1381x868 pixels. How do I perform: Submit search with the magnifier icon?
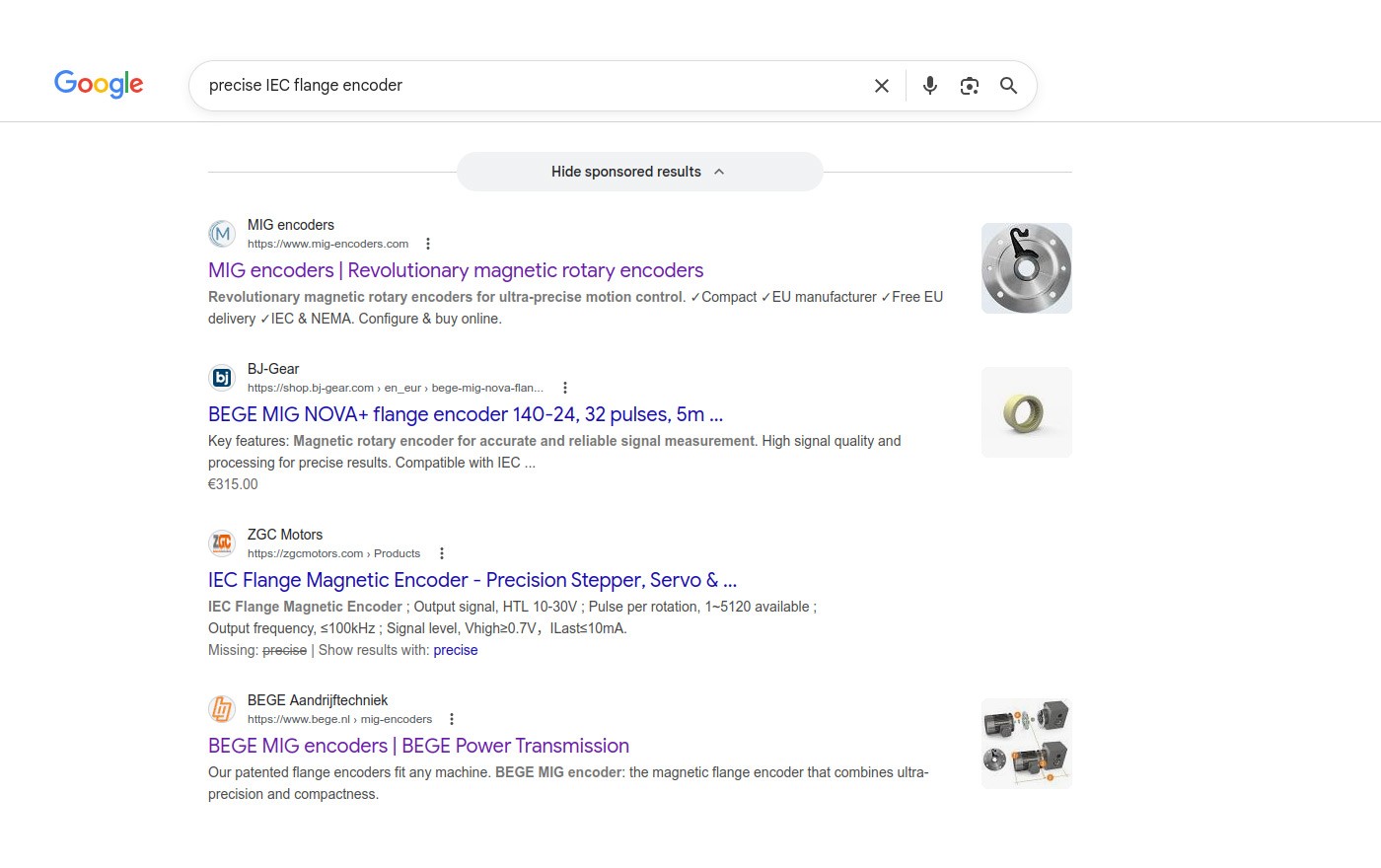click(1008, 86)
